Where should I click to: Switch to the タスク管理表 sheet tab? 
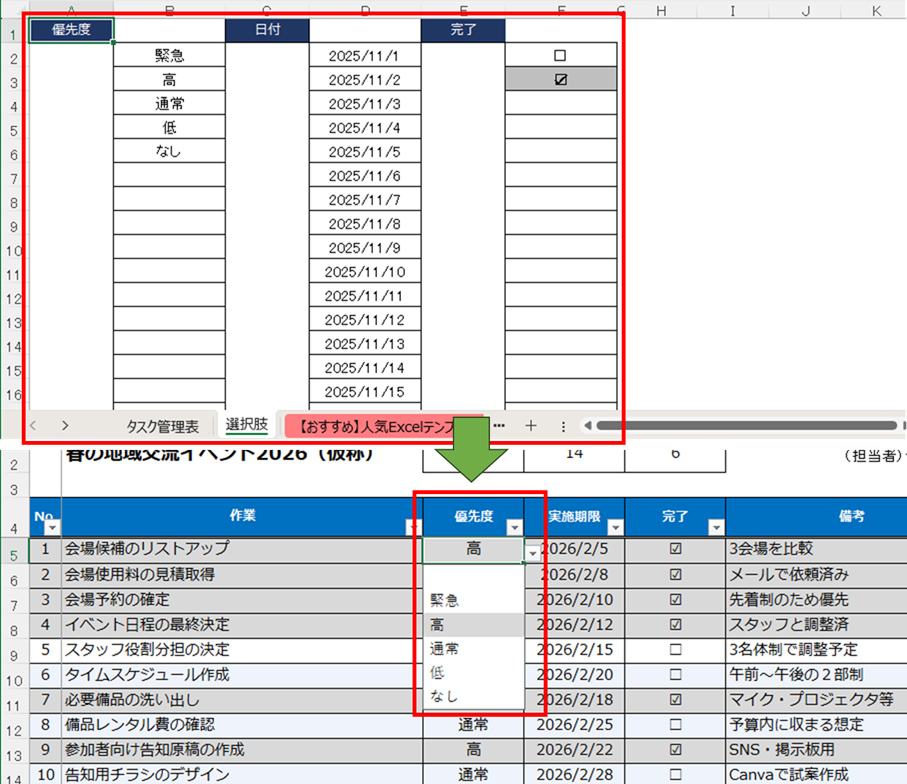[x=162, y=426]
